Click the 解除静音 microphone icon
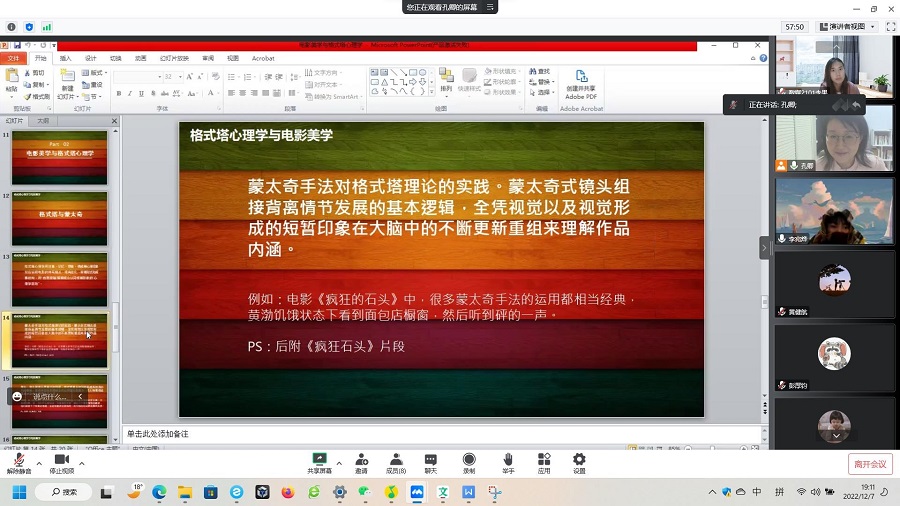This screenshot has width=900, height=506. pos(19,459)
